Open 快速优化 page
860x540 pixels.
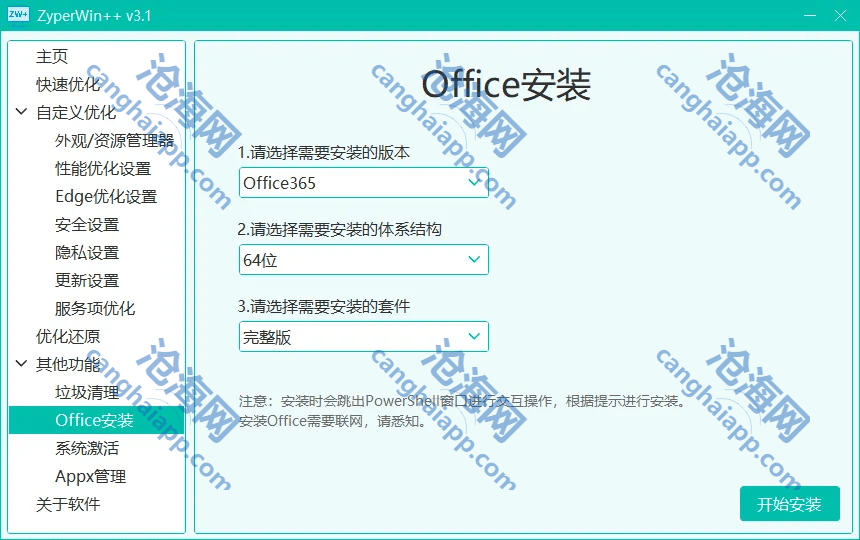[x=68, y=85]
